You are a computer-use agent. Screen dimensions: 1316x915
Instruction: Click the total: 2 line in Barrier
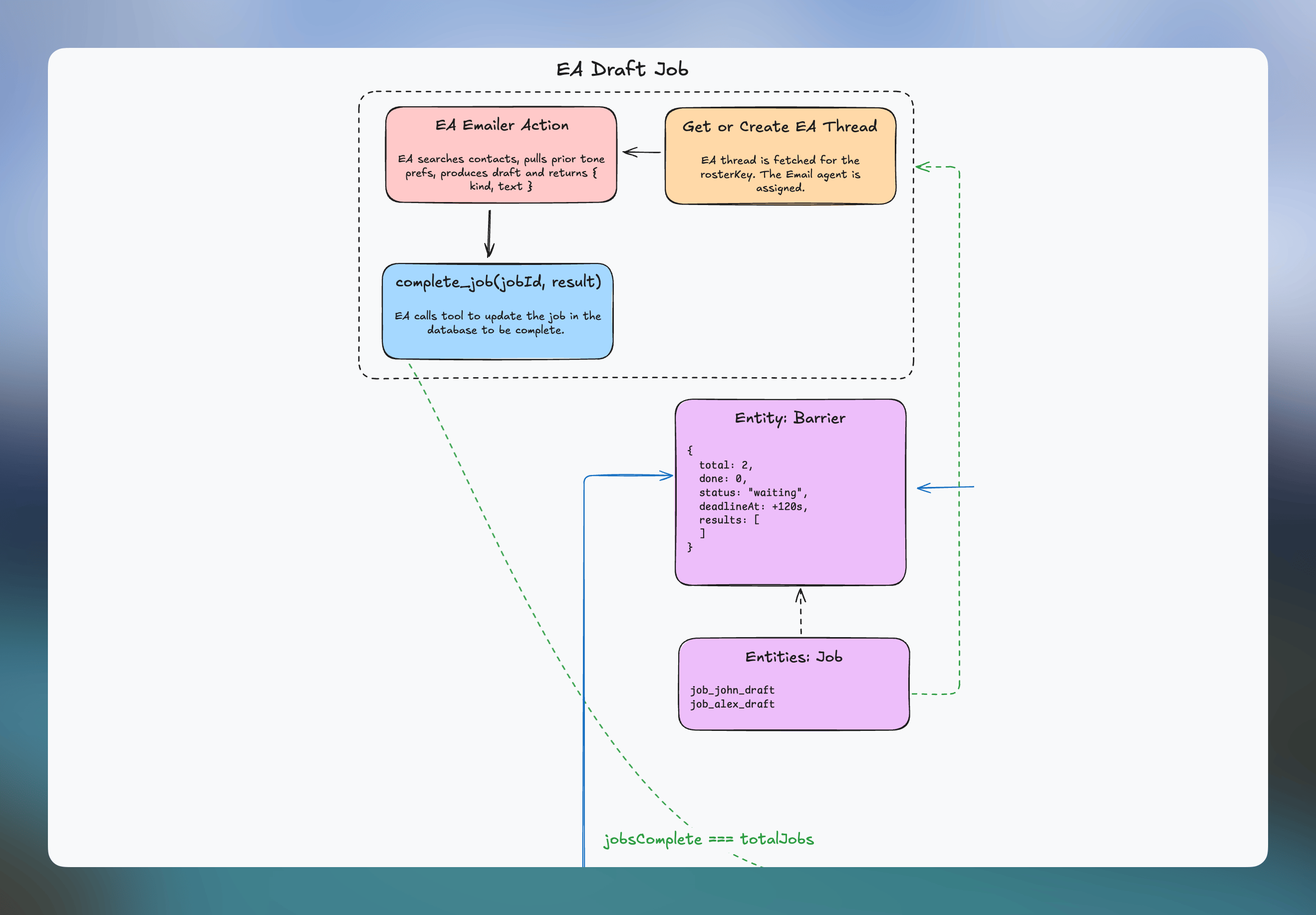pos(725,465)
